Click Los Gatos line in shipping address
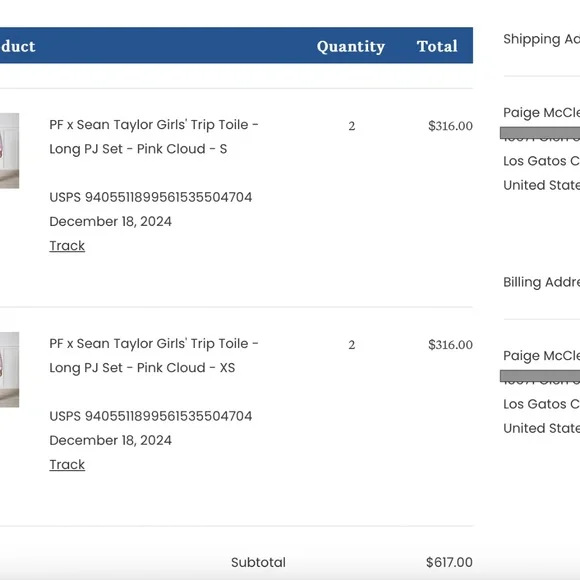Screen dimensions: 580x580 click(542, 161)
